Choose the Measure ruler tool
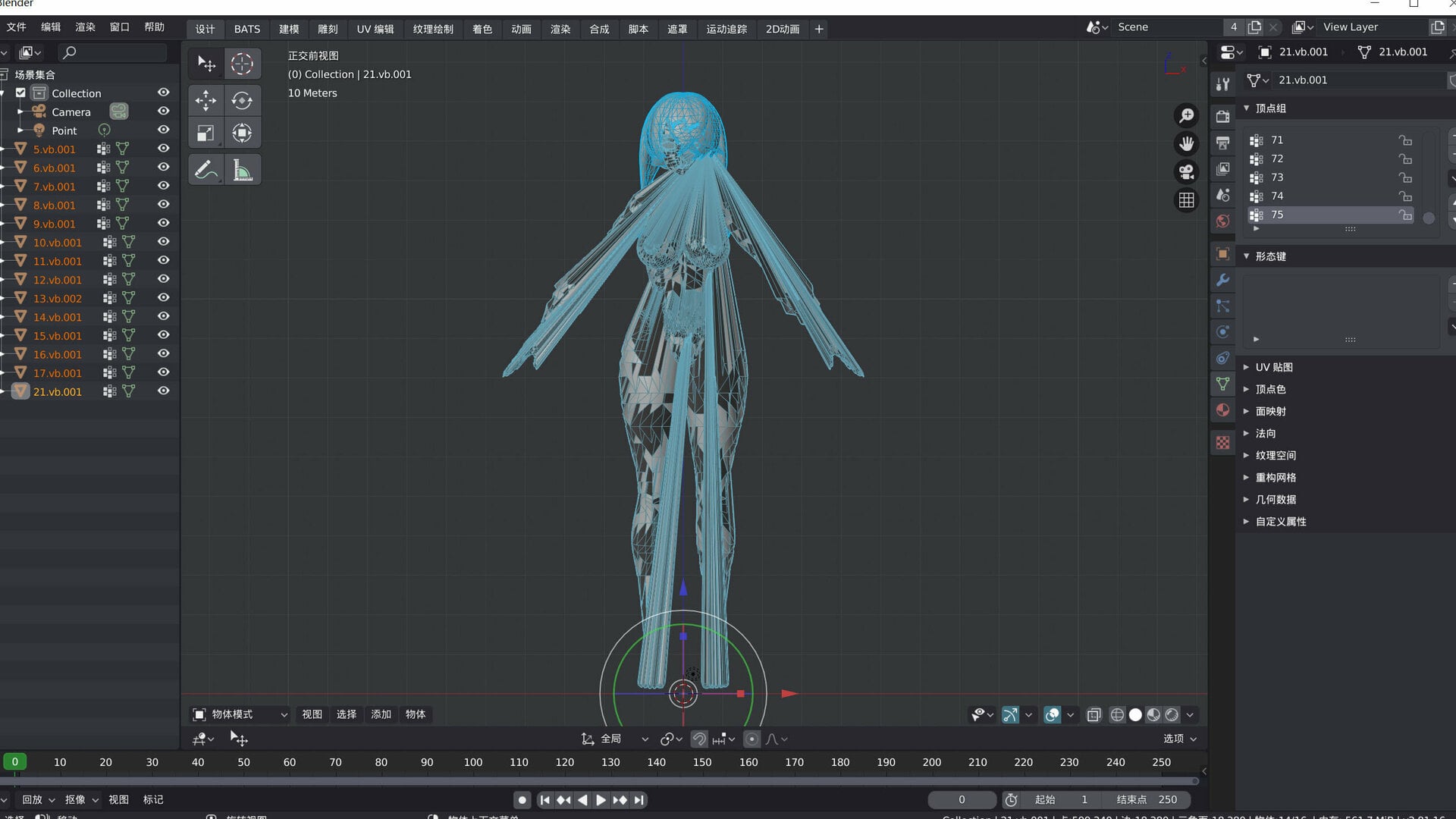This screenshot has width=1456, height=819. [242, 170]
